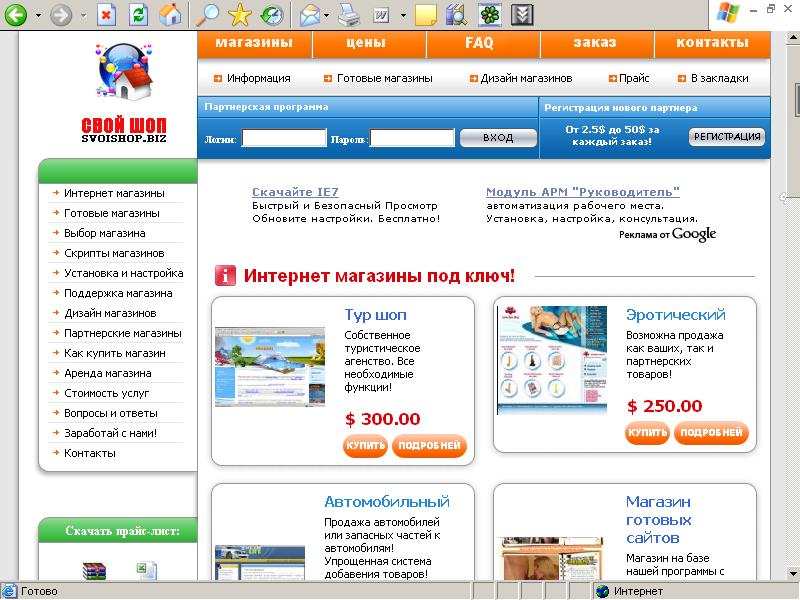Viewport: 800px width, 600px height.
Task: Expand the Word edit button dropdown arrow
Action: tap(403, 16)
